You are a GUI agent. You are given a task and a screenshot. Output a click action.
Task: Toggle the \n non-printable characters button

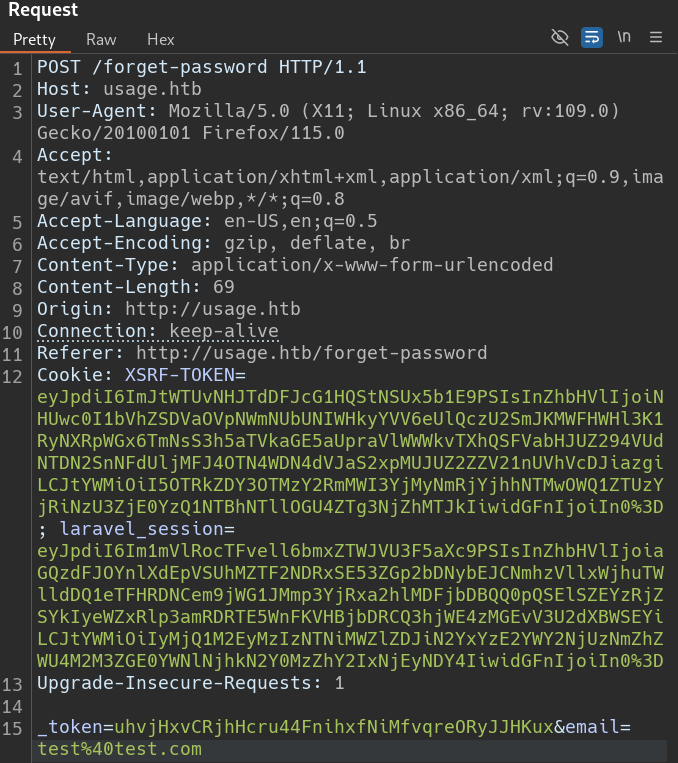[624, 38]
